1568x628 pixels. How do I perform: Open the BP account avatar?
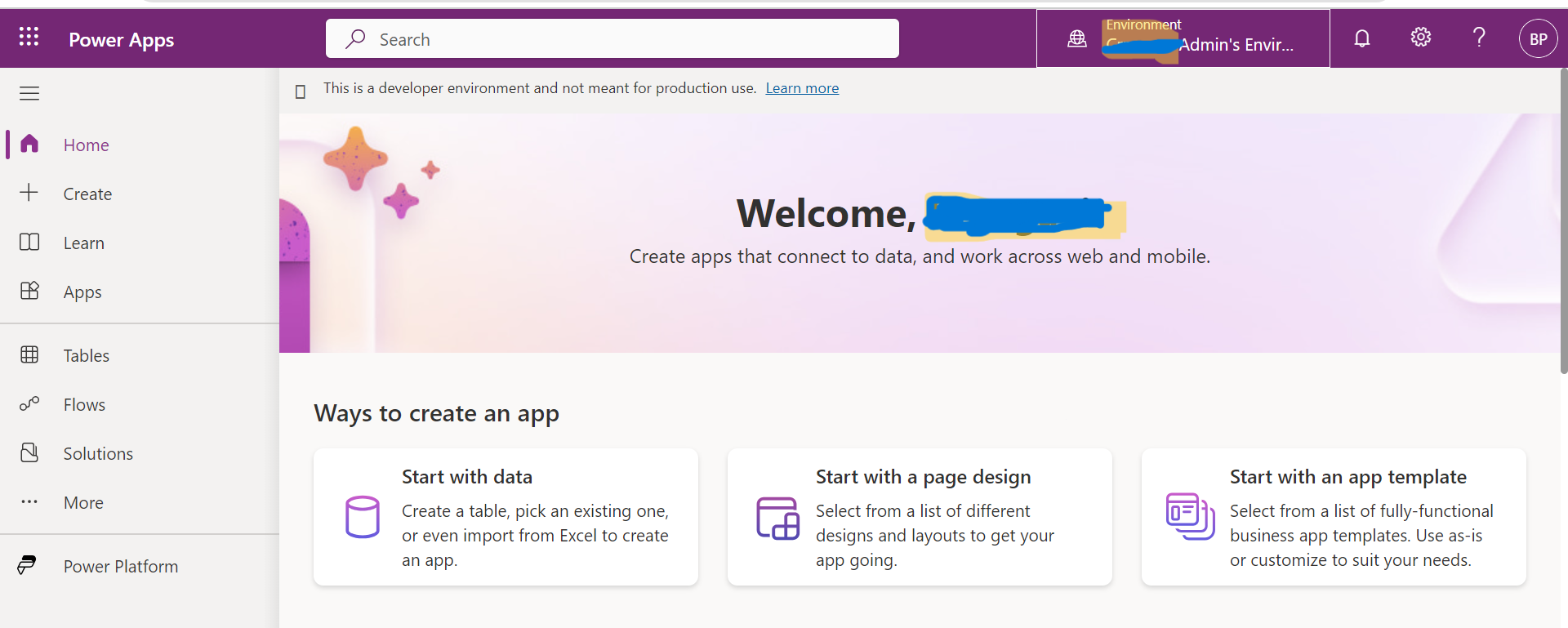1539,38
